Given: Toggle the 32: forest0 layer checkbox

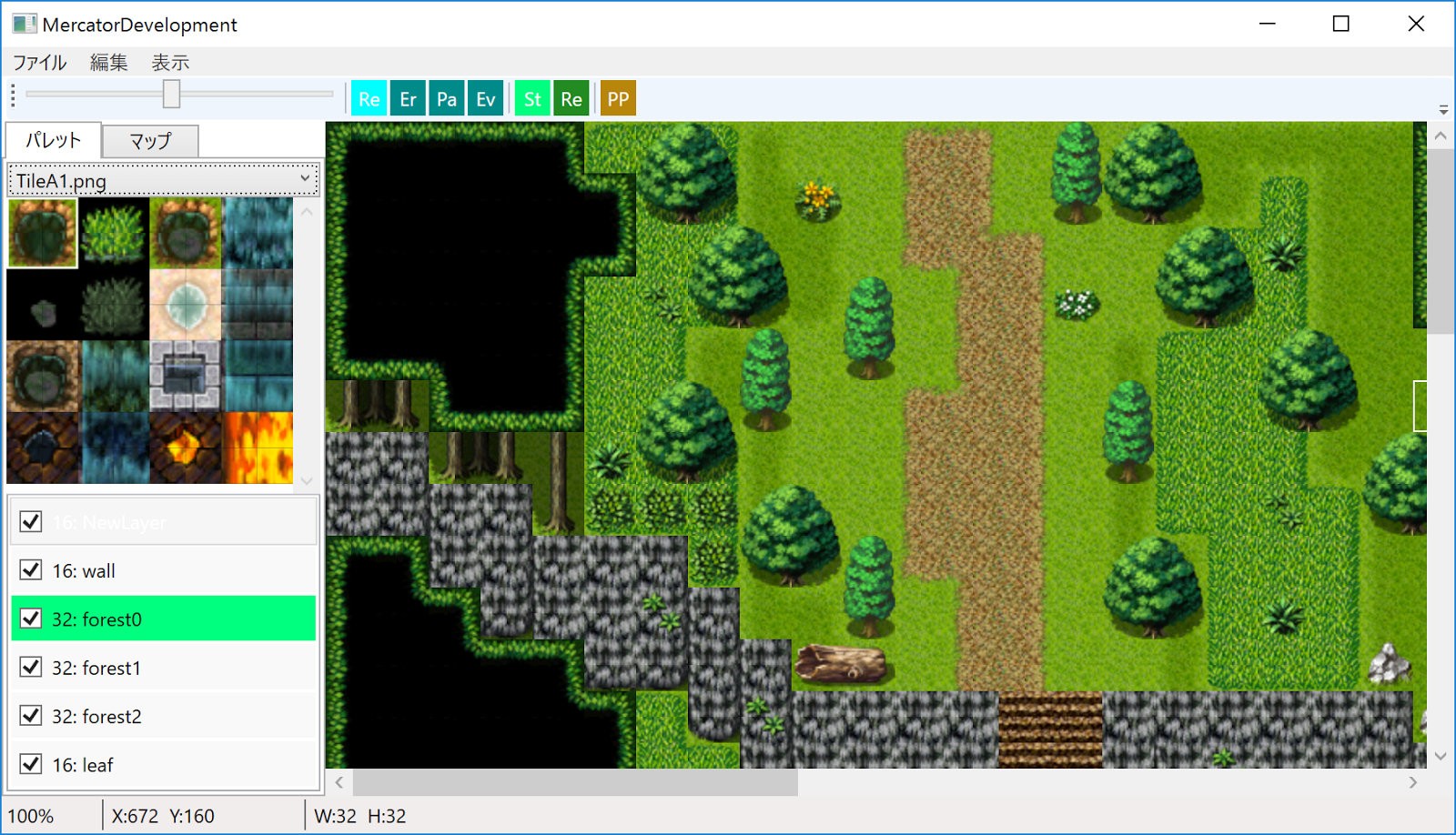Looking at the screenshot, I should point(31,619).
